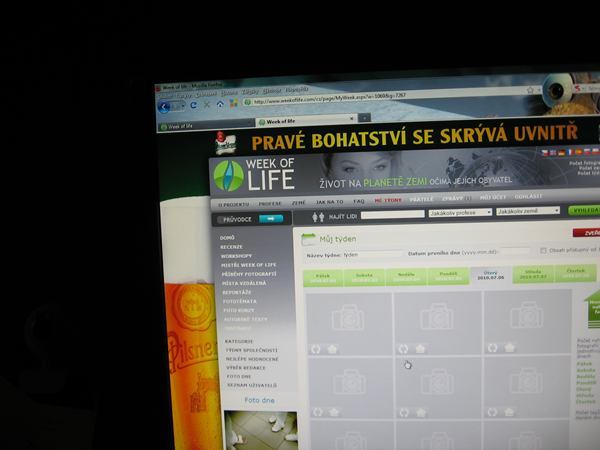Click the Název týdne text field
The width and height of the screenshot is (600, 450).
[x=372, y=254]
